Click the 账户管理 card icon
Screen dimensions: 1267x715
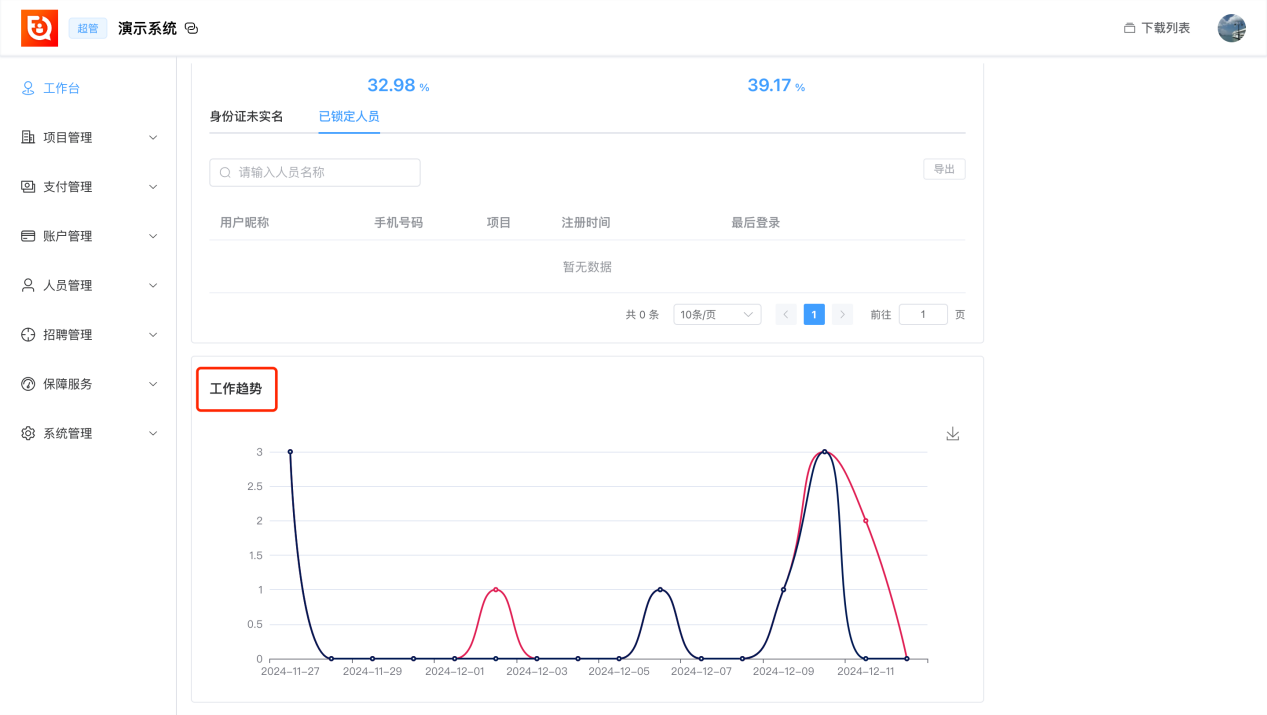[28, 236]
